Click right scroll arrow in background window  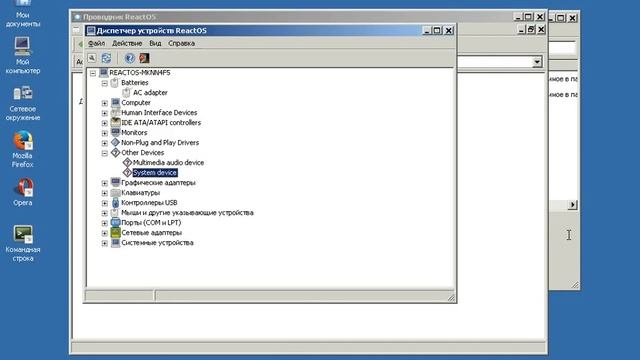pyautogui.click(x=572, y=205)
